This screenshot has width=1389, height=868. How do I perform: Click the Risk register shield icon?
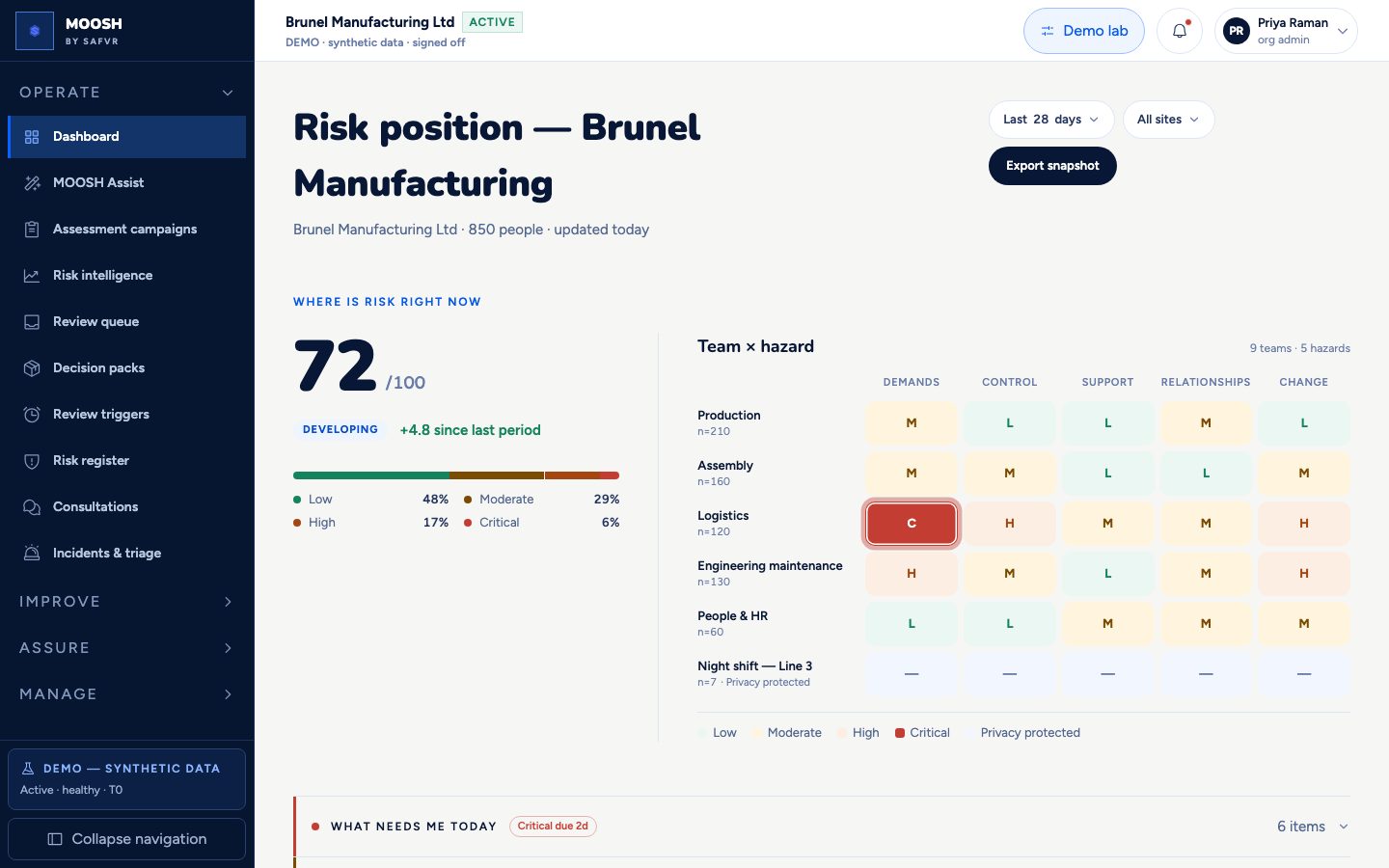[x=32, y=461]
